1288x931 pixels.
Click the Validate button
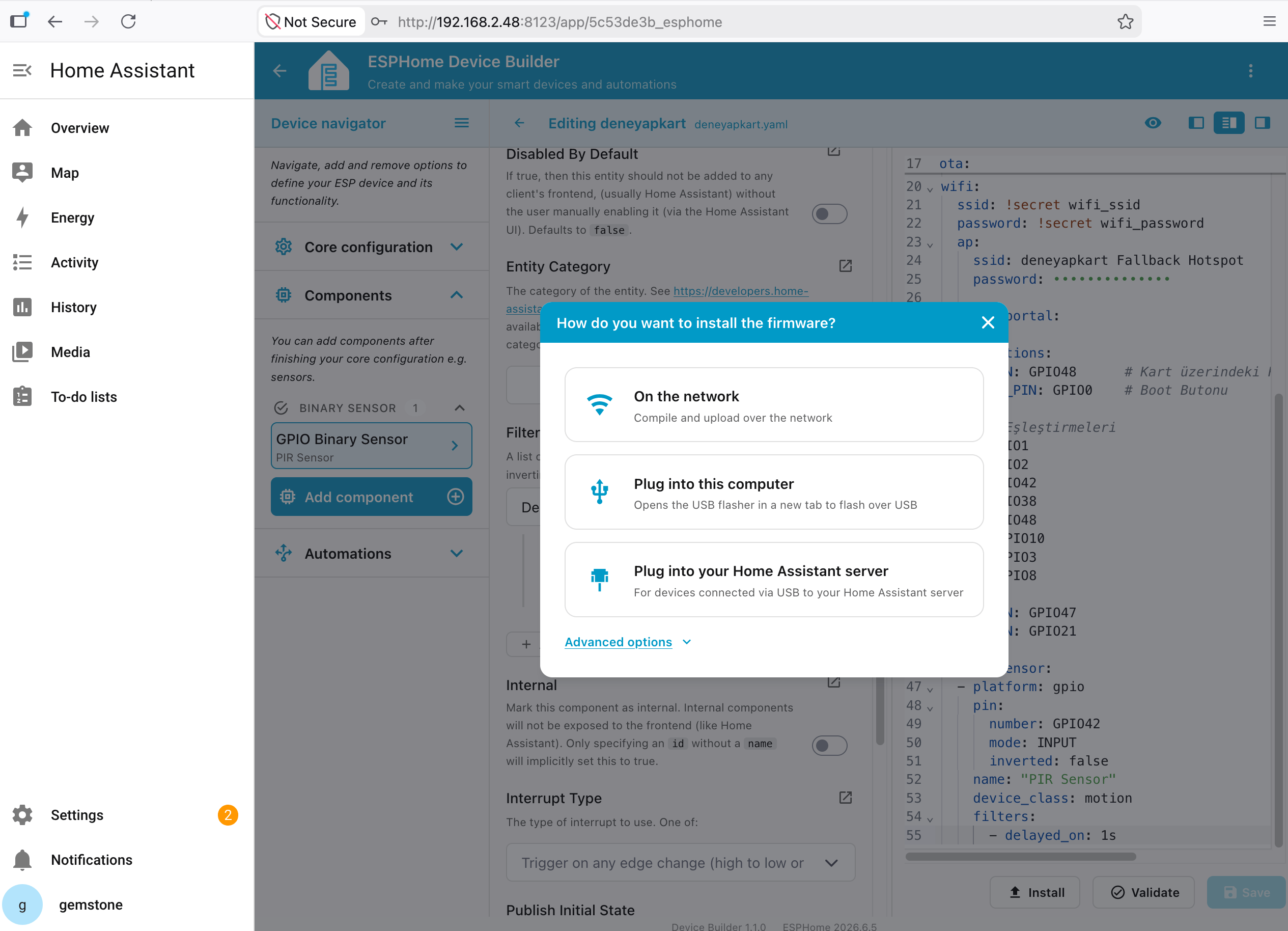[x=1144, y=892]
